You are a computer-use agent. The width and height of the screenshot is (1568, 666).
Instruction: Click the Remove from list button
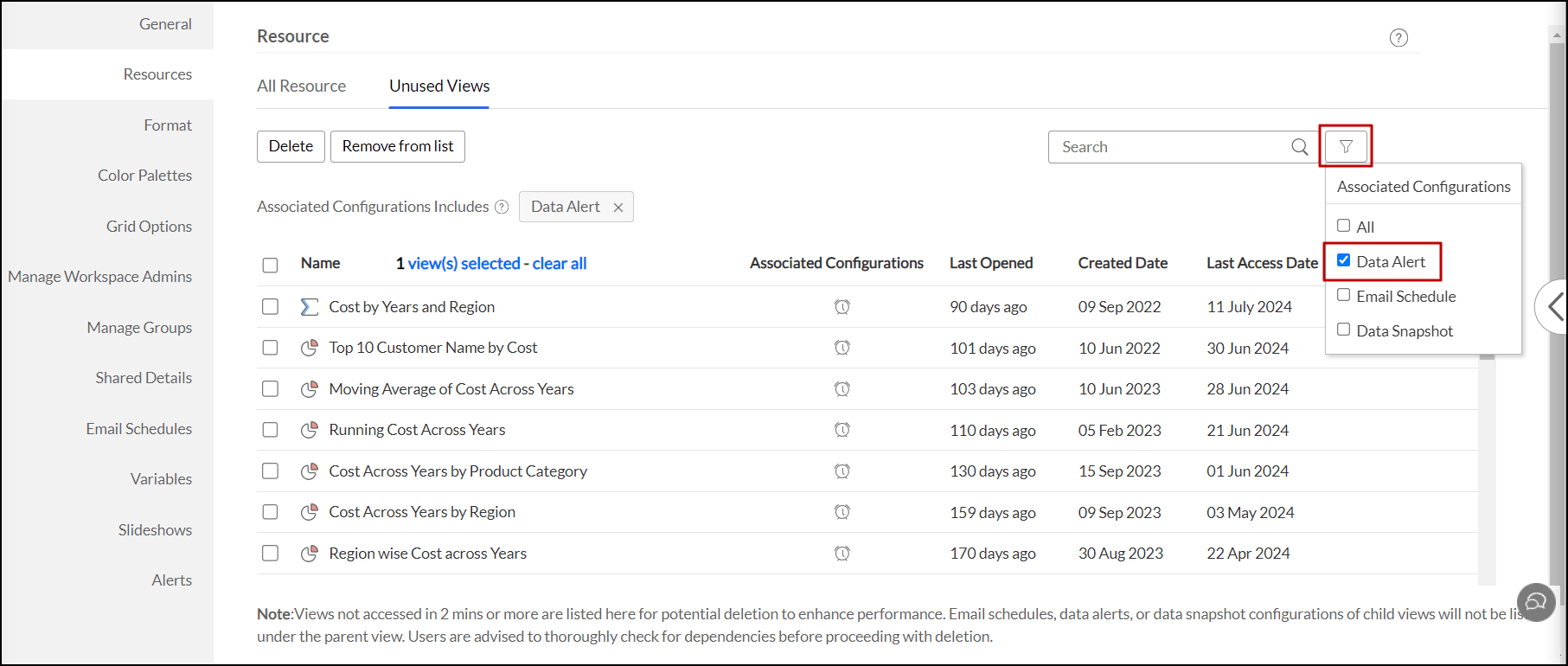(x=397, y=146)
